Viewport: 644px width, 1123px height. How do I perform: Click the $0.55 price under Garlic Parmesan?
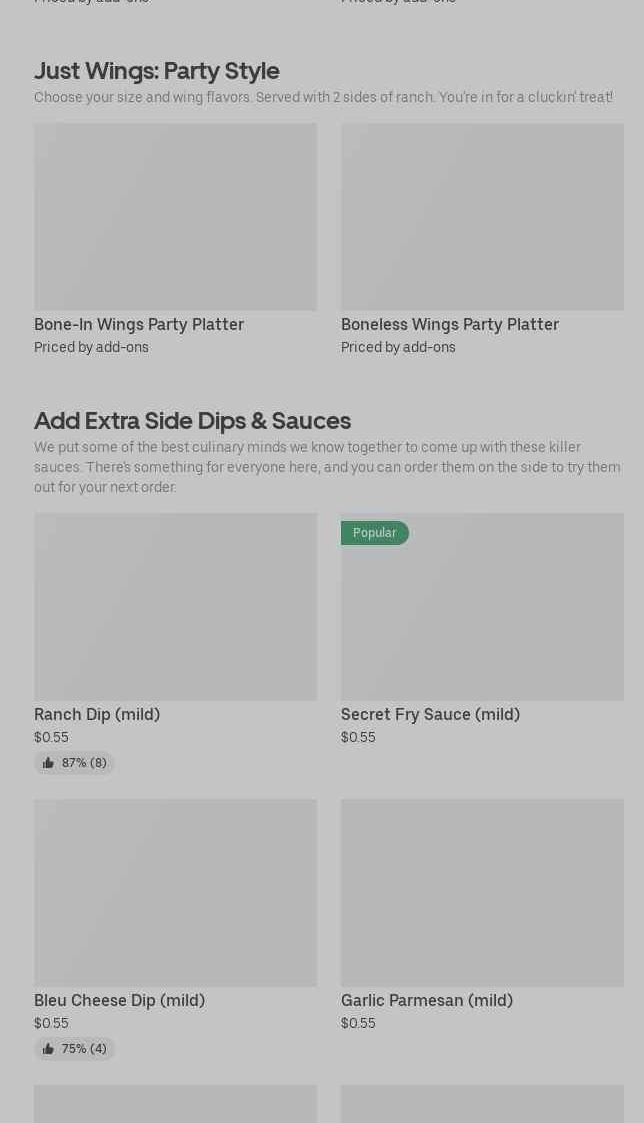coord(358,1023)
